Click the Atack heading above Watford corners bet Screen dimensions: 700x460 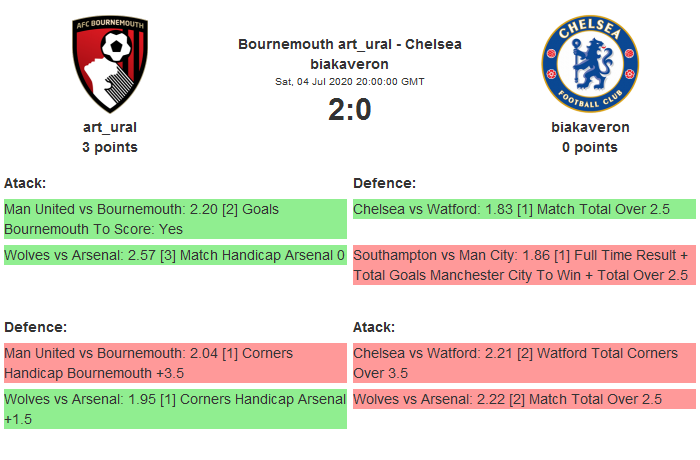pyautogui.click(x=374, y=327)
